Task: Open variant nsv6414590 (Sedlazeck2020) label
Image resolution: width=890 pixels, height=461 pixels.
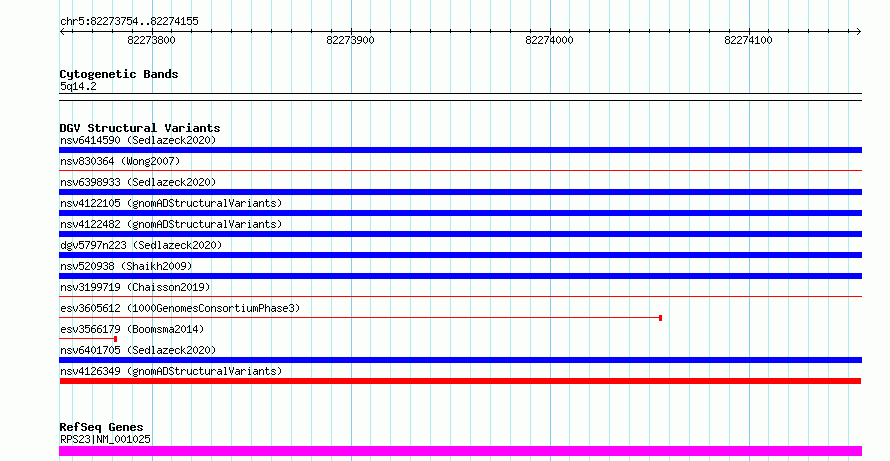Action: (x=138, y=140)
